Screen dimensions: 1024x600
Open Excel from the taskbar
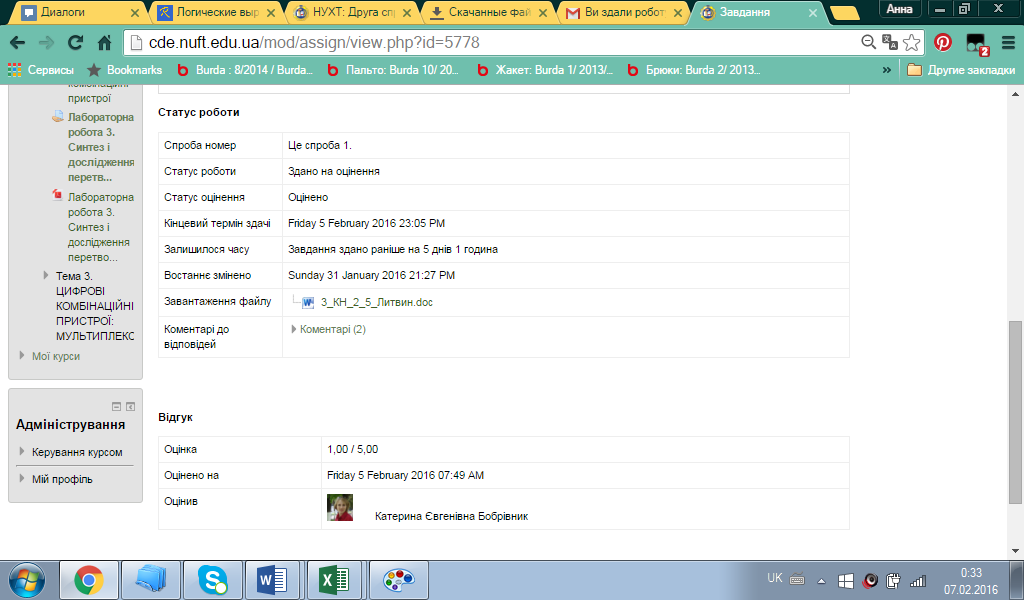[x=334, y=579]
